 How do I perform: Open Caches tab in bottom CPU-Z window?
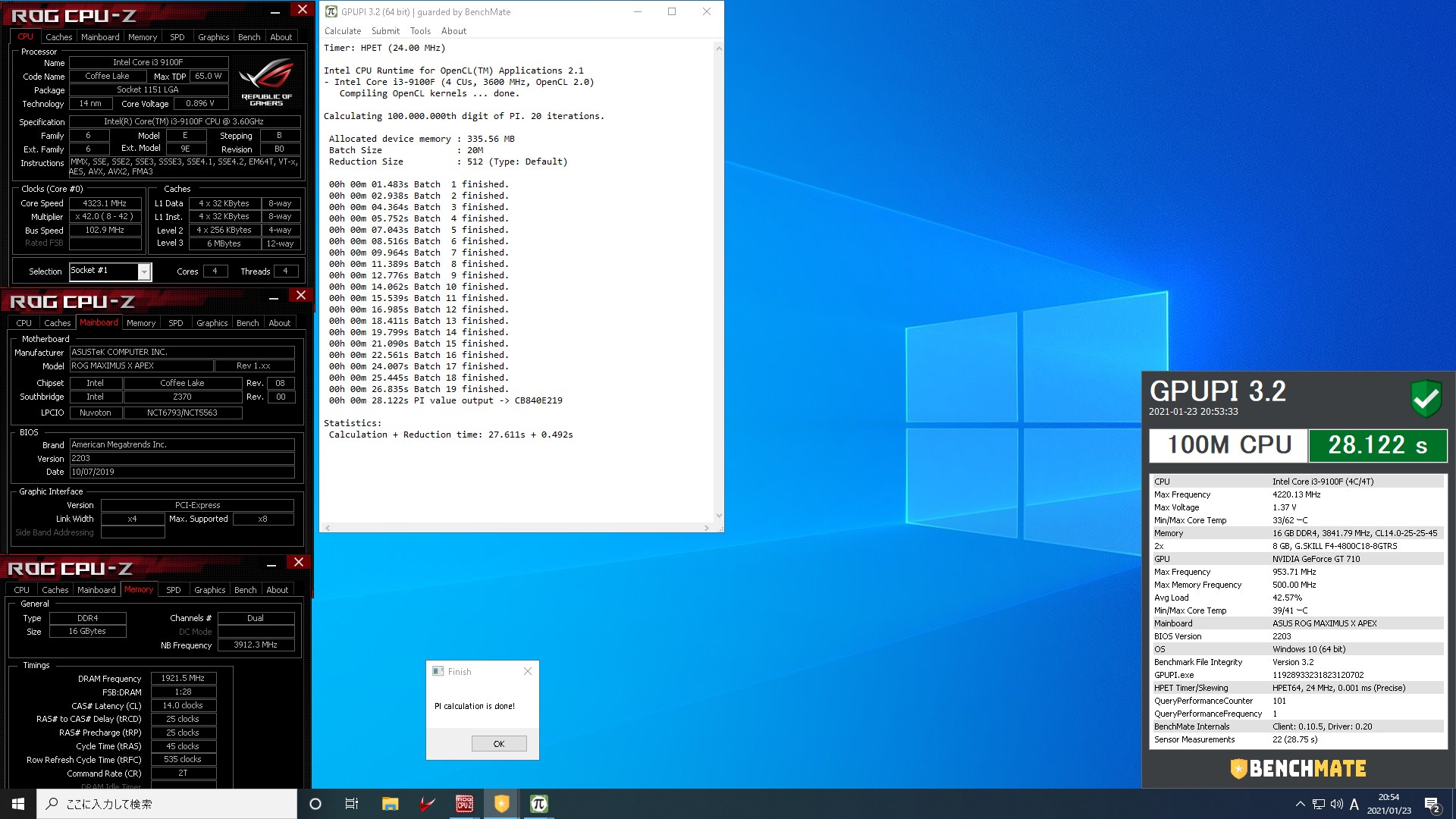(x=55, y=590)
